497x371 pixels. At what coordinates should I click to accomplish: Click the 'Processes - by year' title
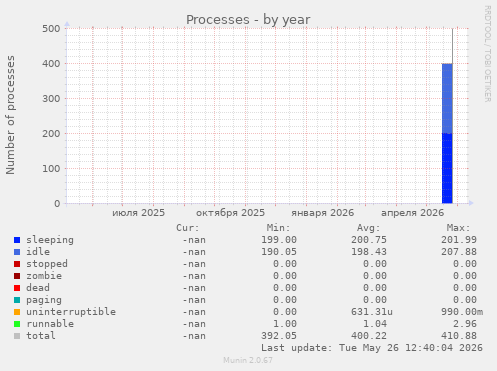pos(248,20)
